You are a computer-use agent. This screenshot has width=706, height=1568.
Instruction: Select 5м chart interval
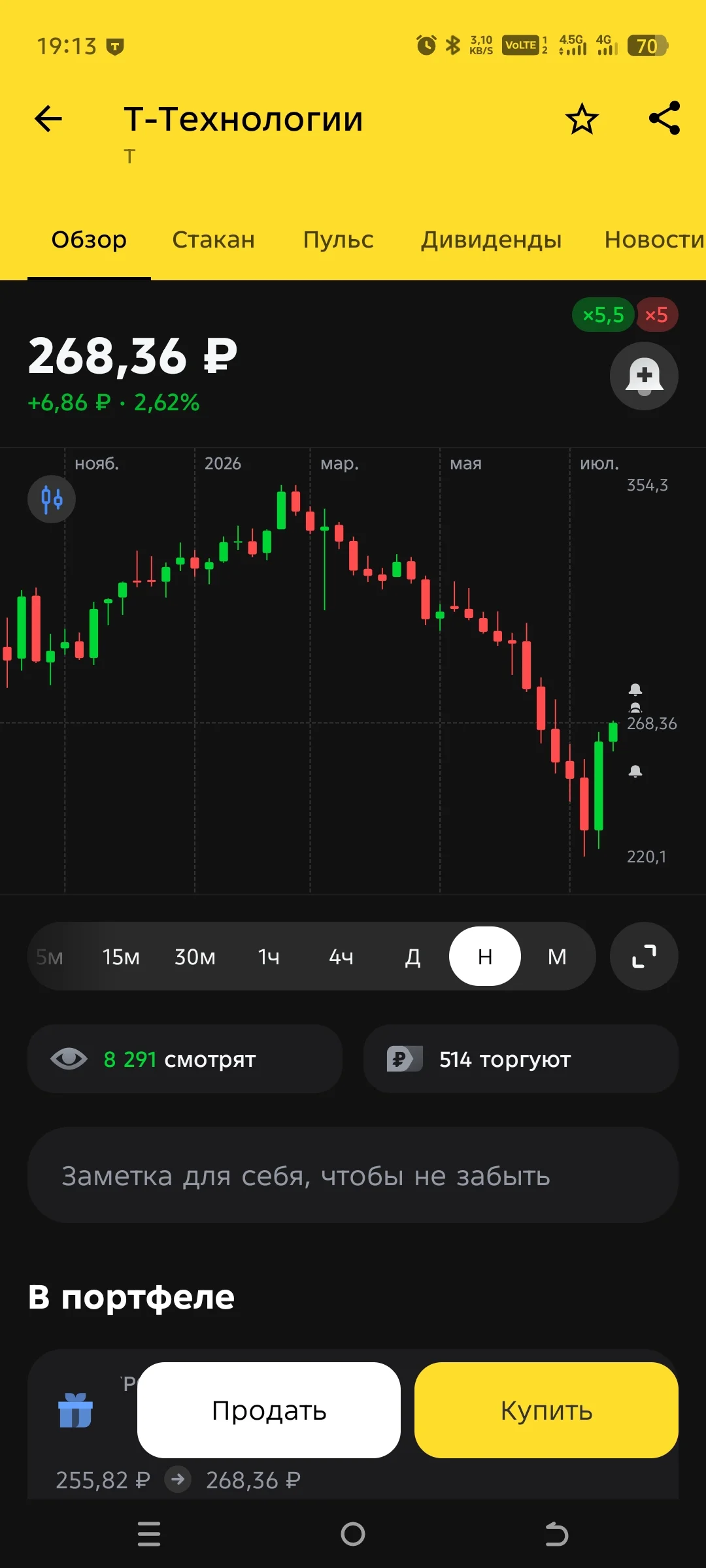[50, 957]
